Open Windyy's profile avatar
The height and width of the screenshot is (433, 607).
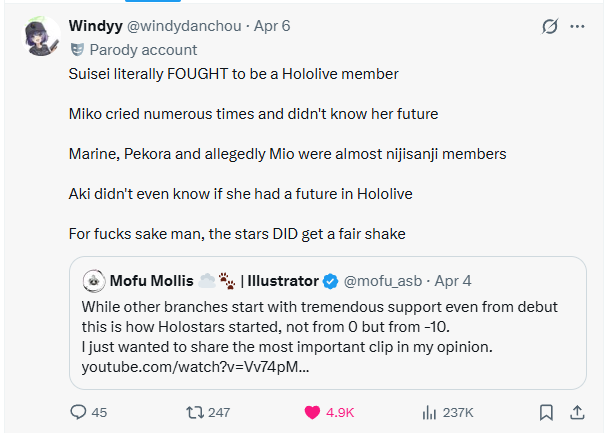tap(41, 37)
